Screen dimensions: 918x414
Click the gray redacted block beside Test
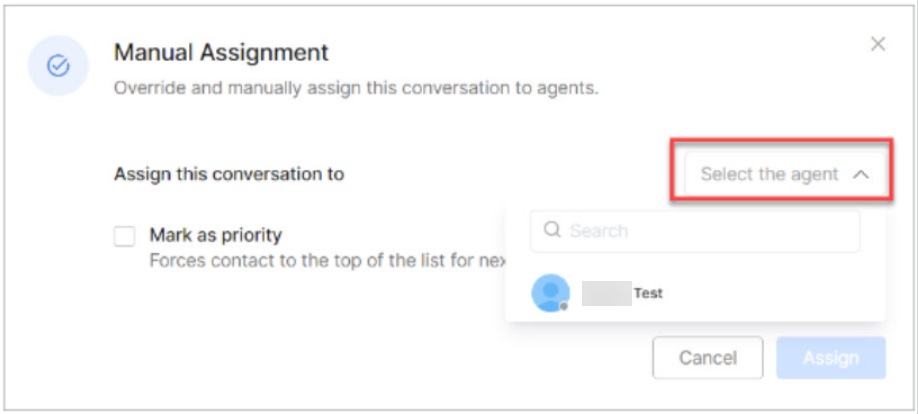click(605, 293)
